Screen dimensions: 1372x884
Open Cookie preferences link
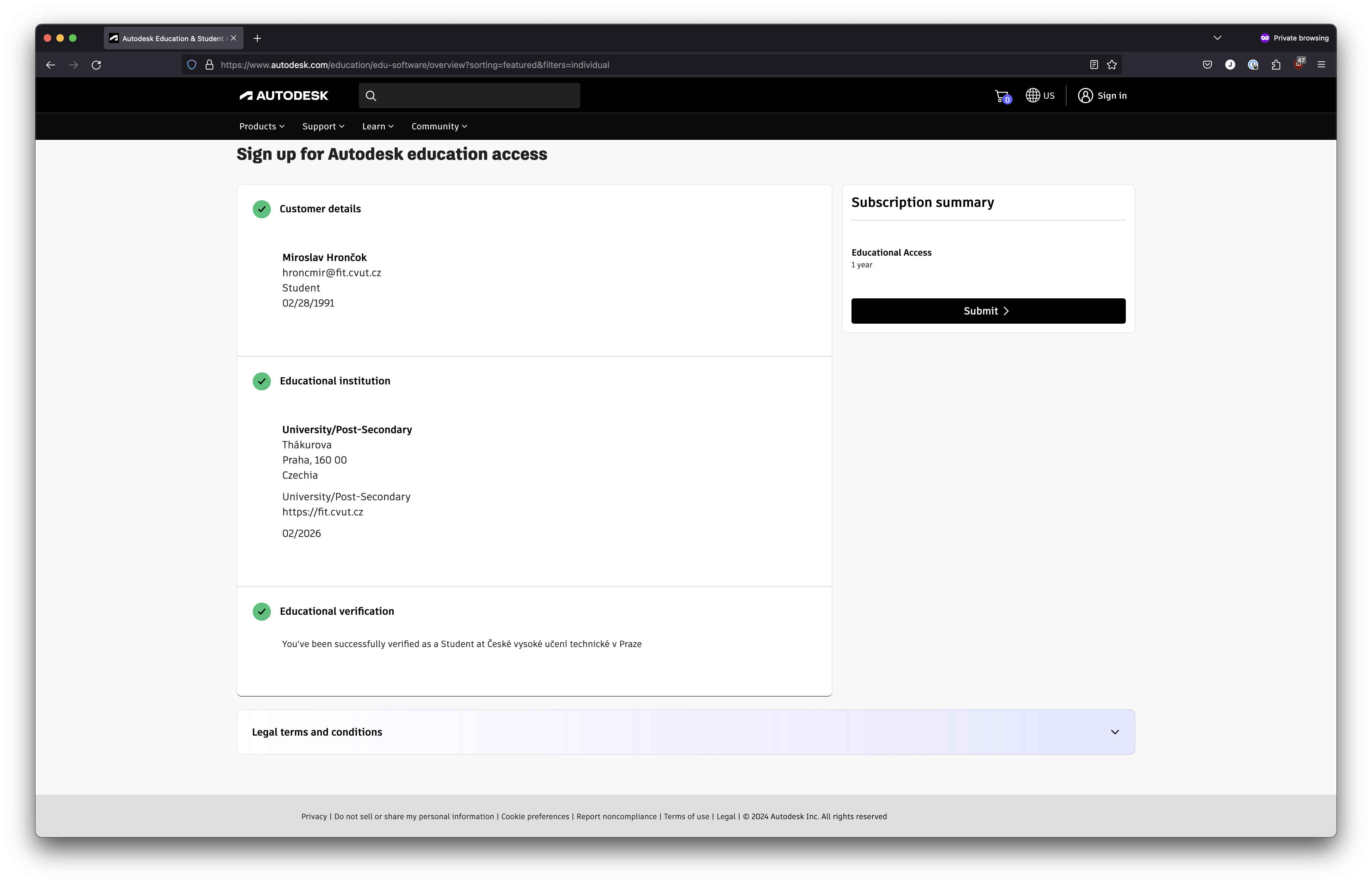(535, 817)
